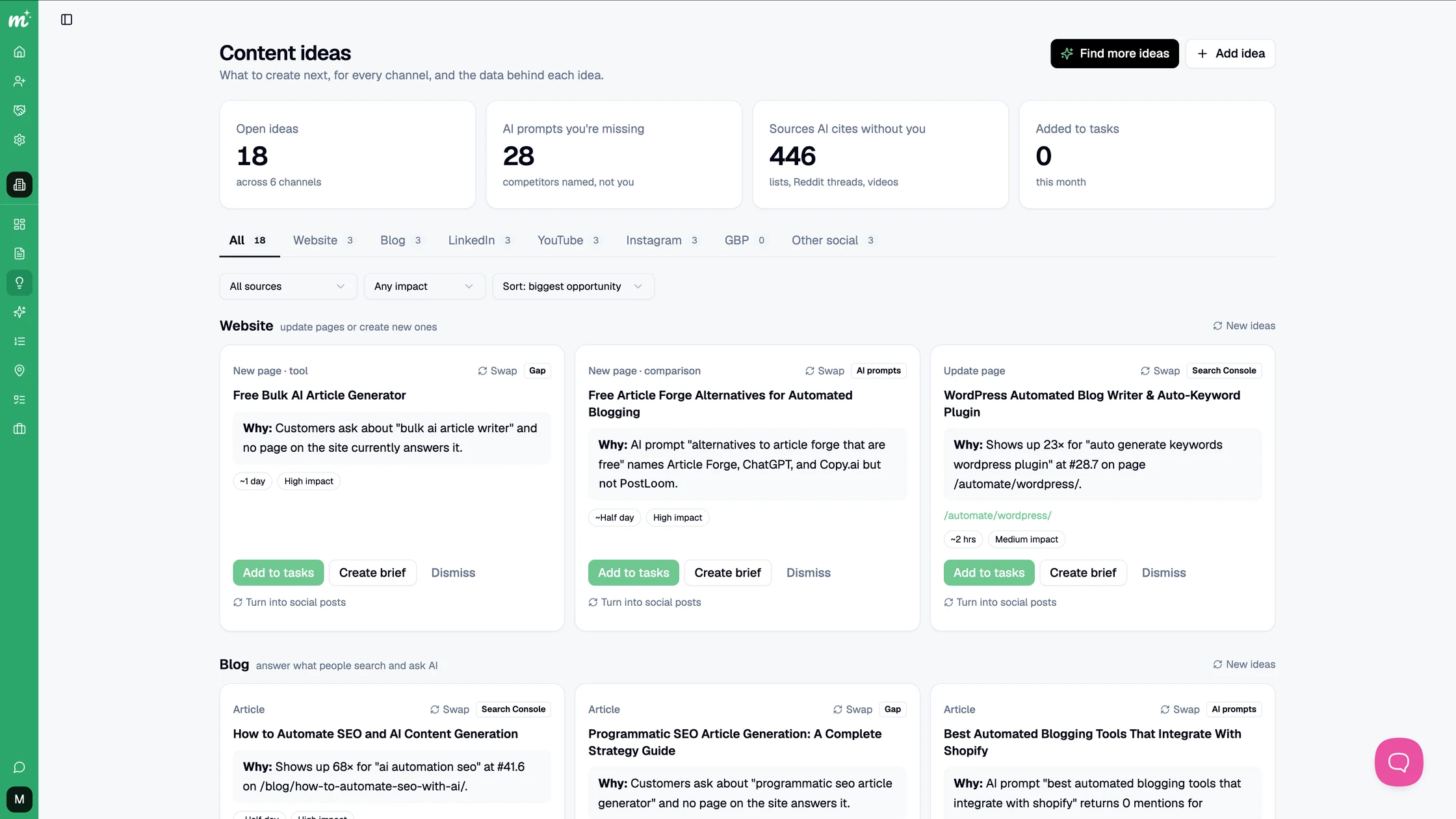Image resolution: width=1456 pixels, height=819 pixels.
Task: Switch to the Blog tab
Action: click(x=401, y=240)
